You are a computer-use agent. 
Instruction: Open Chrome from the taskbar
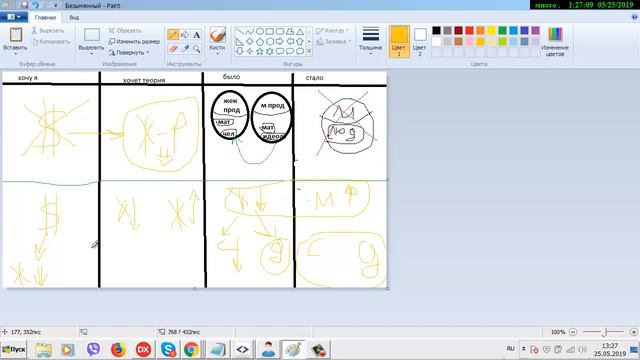(x=191, y=349)
